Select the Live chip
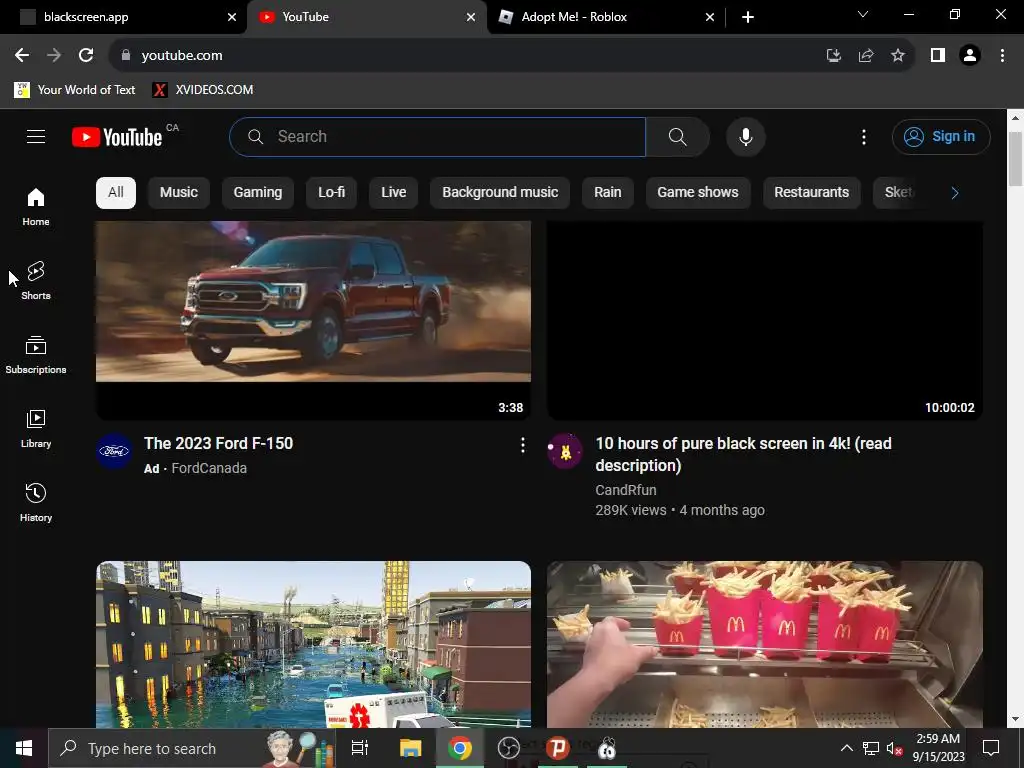The height and width of the screenshot is (768, 1024). click(394, 193)
